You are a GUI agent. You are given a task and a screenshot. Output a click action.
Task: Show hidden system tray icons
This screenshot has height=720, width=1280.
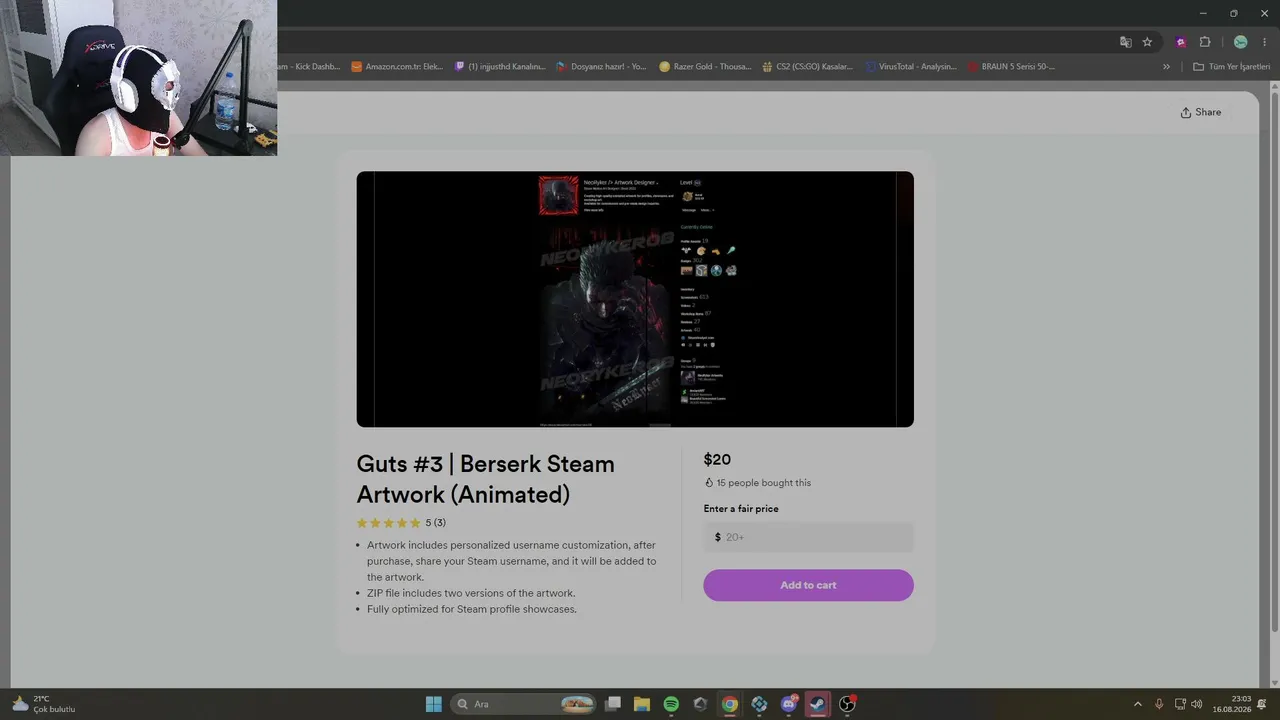coord(1137,704)
